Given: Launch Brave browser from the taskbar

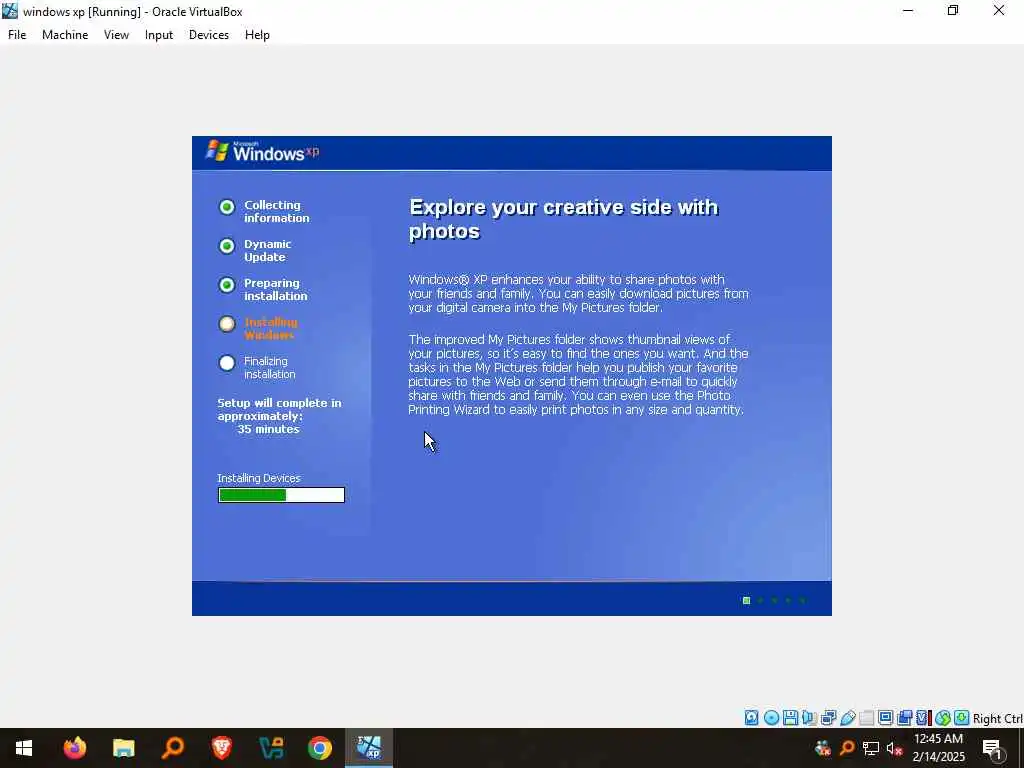Looking at the screenshot, I should [x=221, y=748].
